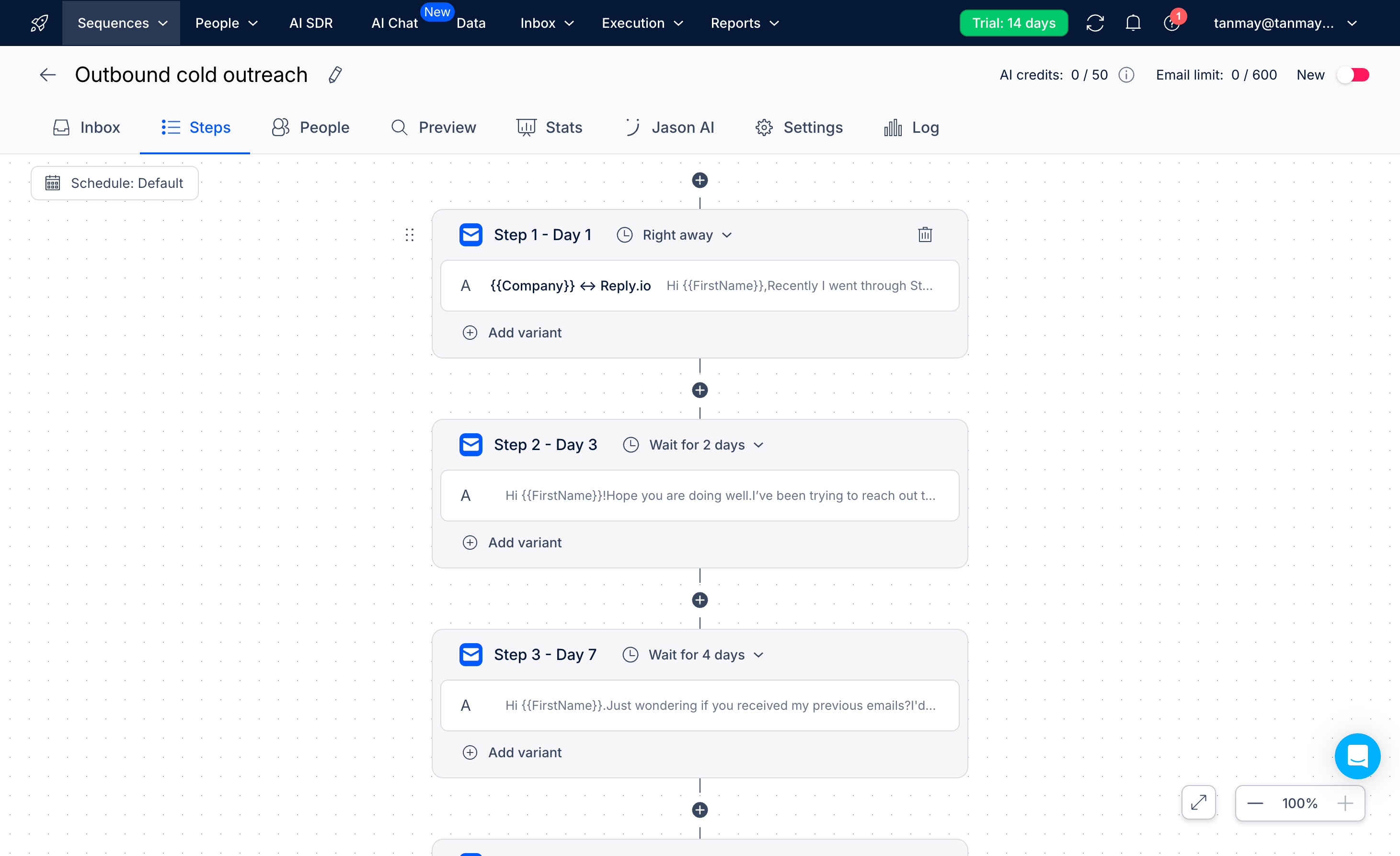Click the sync refresh icon in header
The width and height of the screenshot is (1400, 856).
1095,23
